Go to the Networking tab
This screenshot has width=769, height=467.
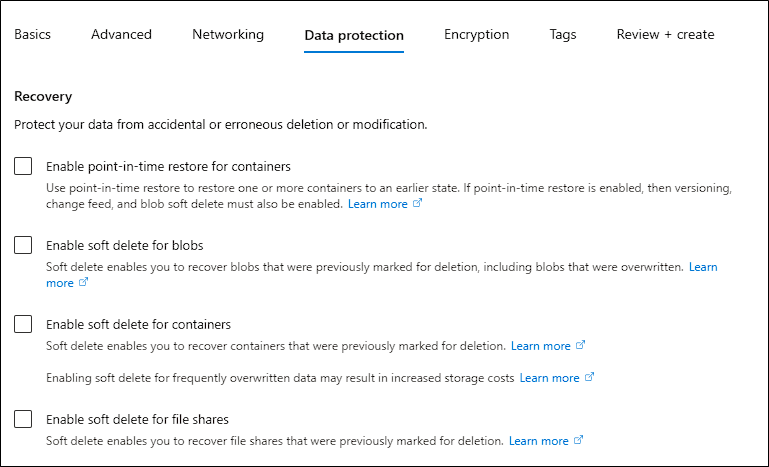228,34
